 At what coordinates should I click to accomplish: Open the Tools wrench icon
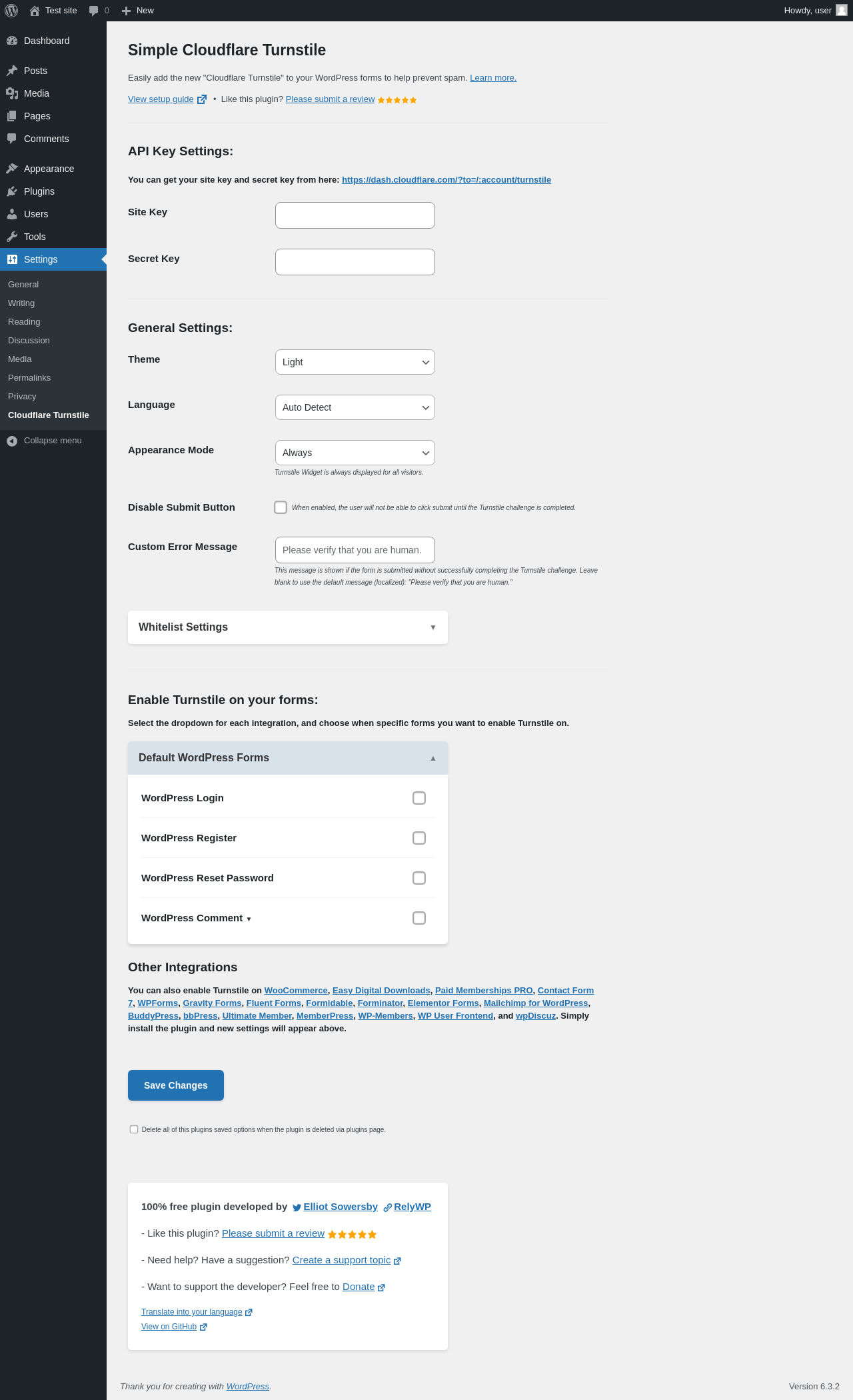pyautogui.click(x=12, y=237)
